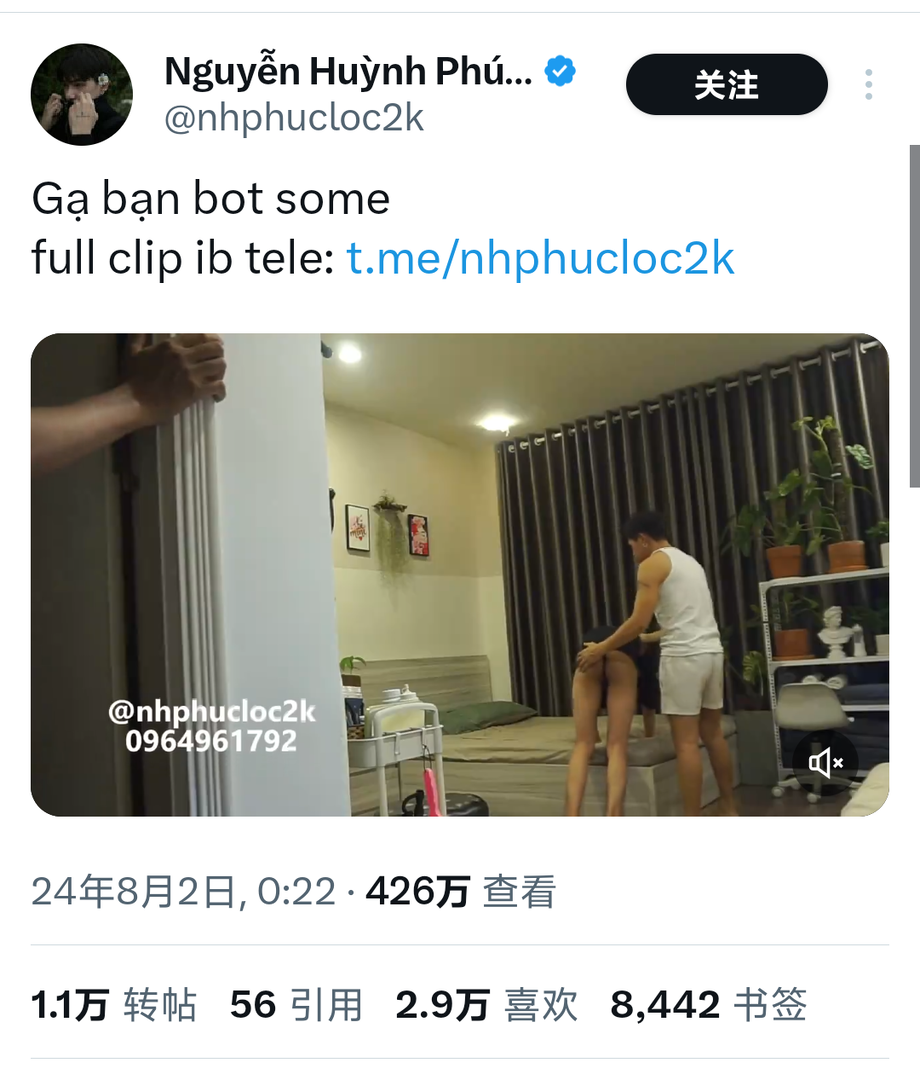
Task: Click the tweet text line 'Gạ bạn bot some'
Action: point(211,199)
